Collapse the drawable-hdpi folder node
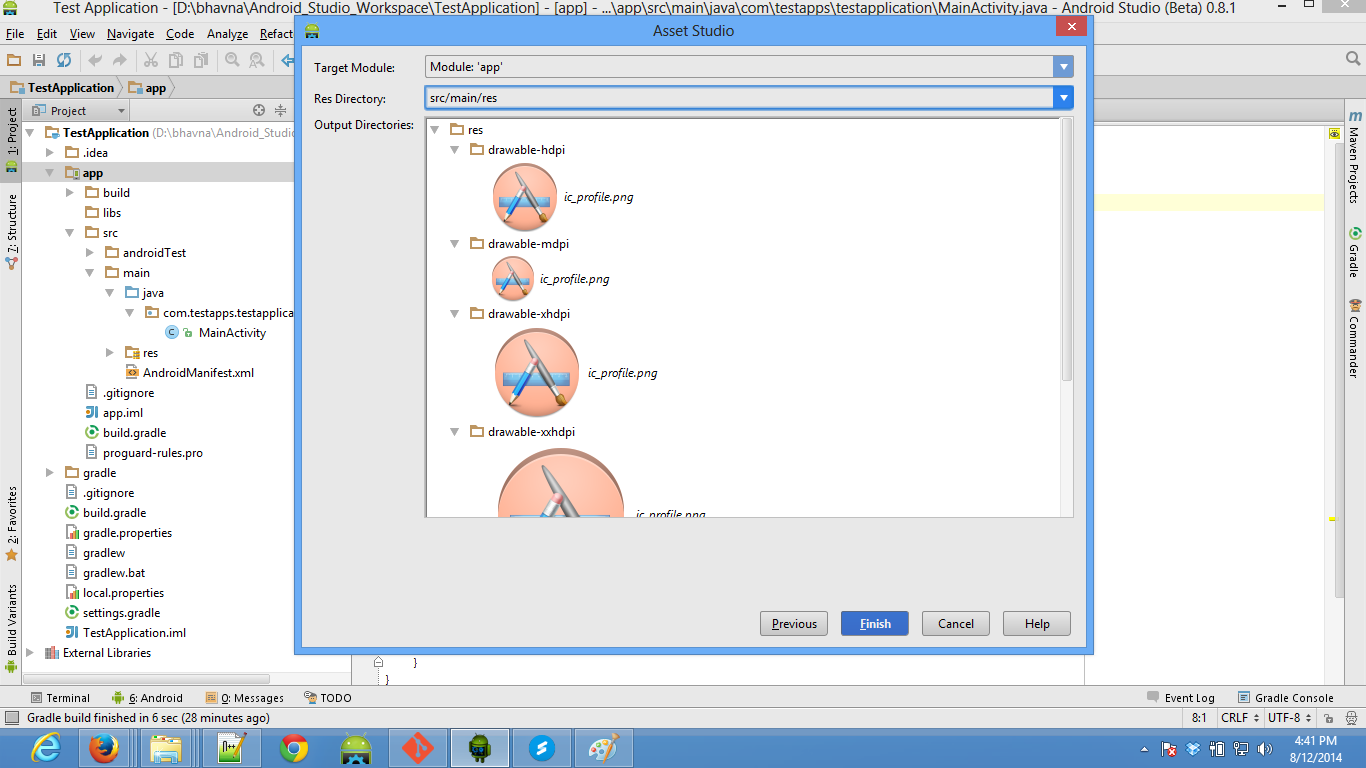This screenshot has width=1366, height=768. [x=454, y=150]
